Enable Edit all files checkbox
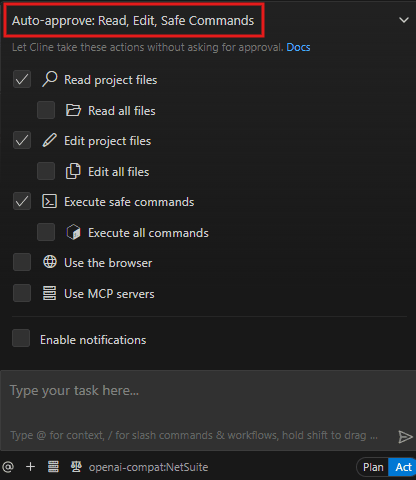This screenshot has height=480, width=416. 46,171
